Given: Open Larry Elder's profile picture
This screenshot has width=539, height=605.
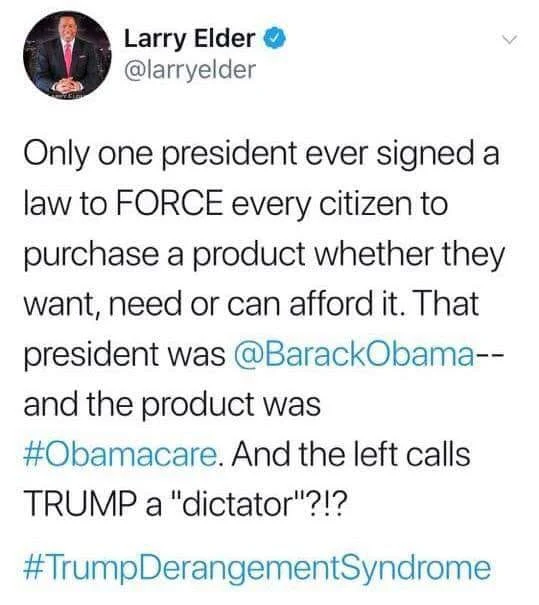Looking at the screenshot, I should [x=67, y=56].
